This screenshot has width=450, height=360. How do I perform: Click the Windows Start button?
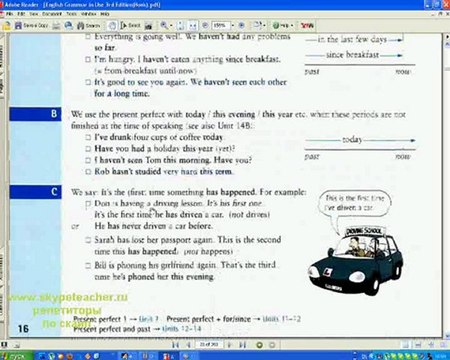pyautogui.click(x=16, y=356)
